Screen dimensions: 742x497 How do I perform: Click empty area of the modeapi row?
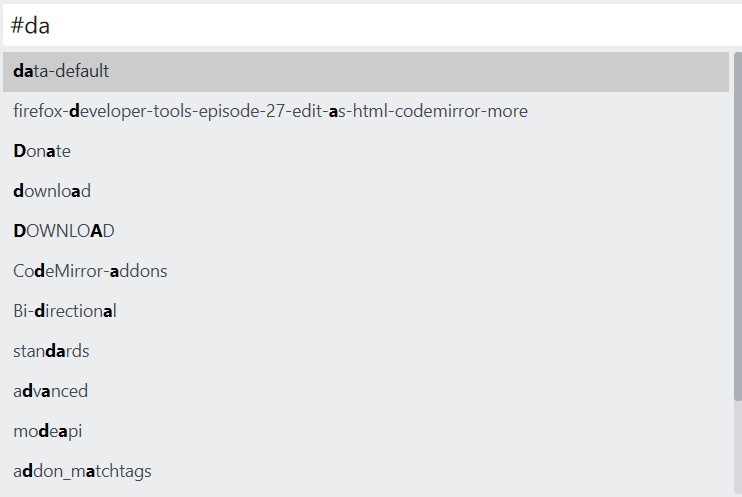405,431
